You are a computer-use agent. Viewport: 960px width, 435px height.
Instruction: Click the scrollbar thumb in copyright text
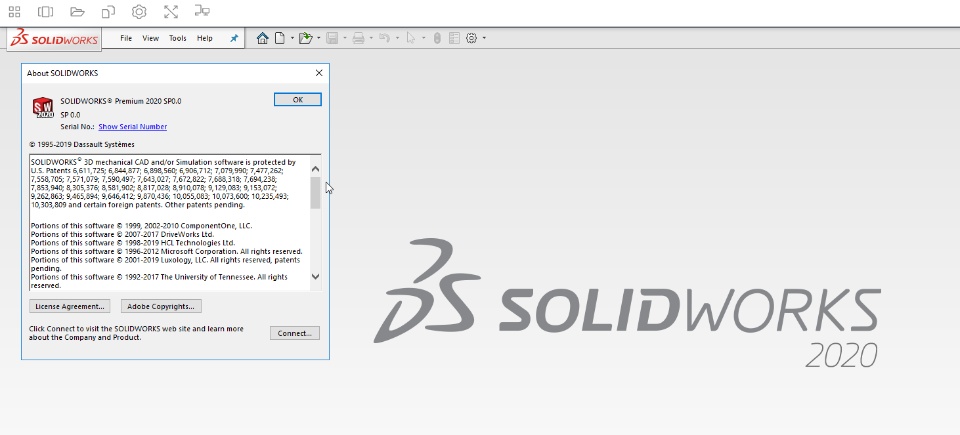pyautogui.click(x=315, y=193)
